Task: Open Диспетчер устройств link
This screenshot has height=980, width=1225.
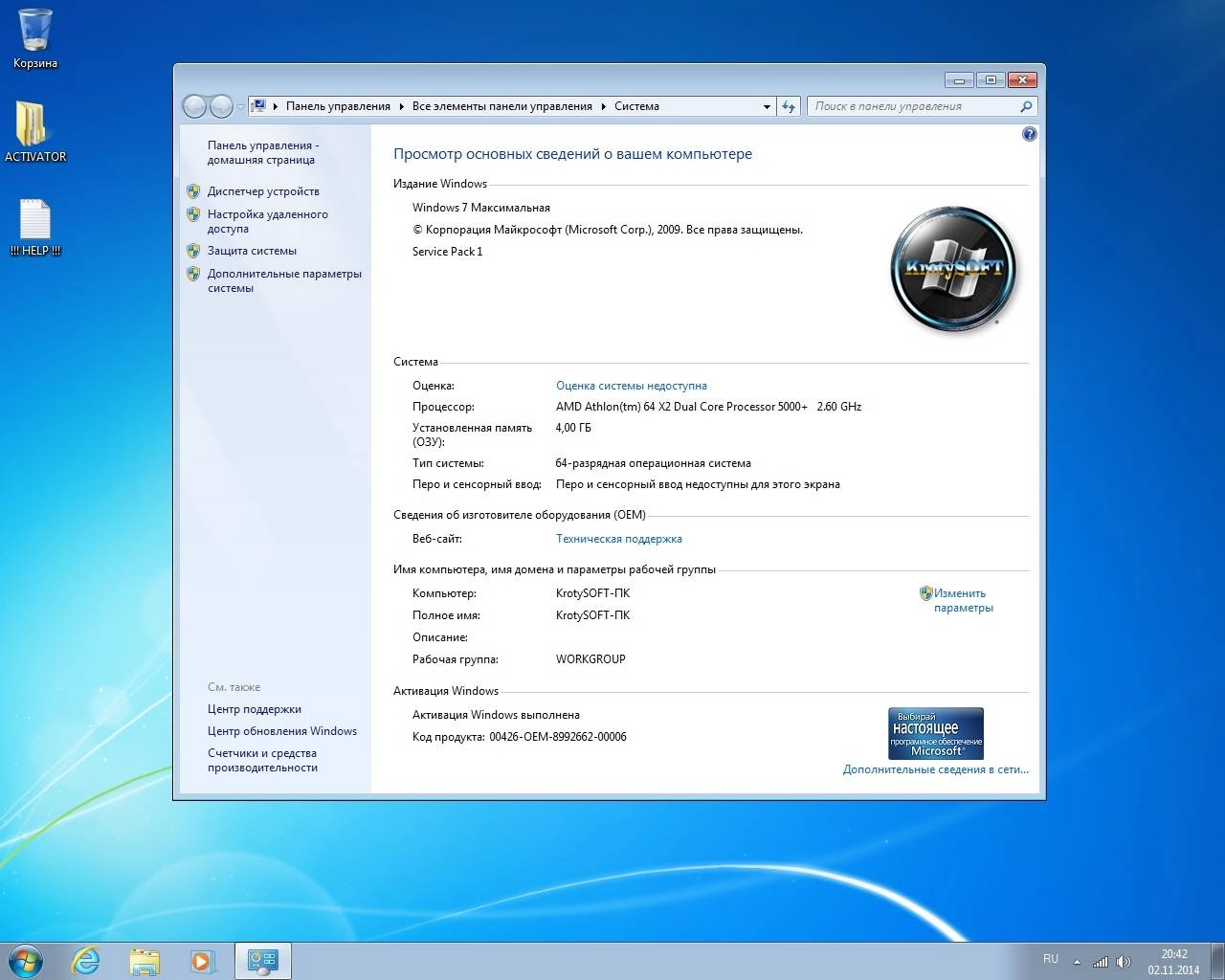Action: coord(263,191)
